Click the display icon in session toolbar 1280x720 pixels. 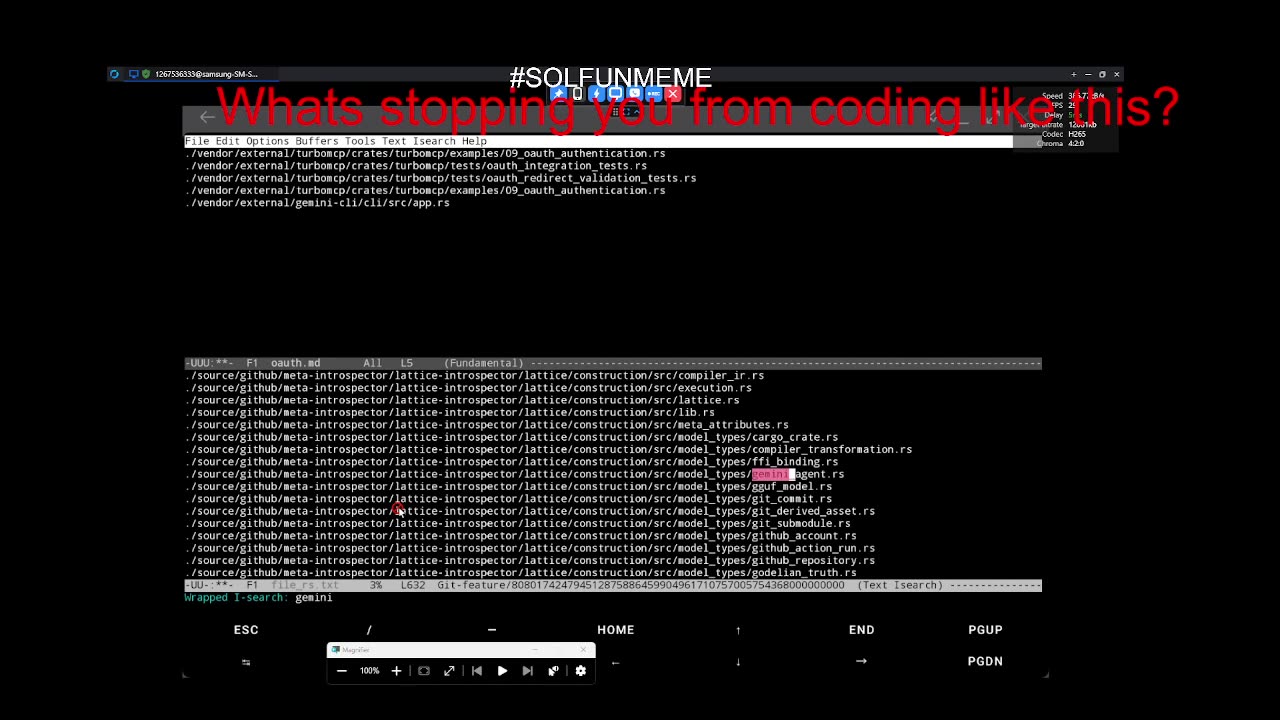coord(615,94)
